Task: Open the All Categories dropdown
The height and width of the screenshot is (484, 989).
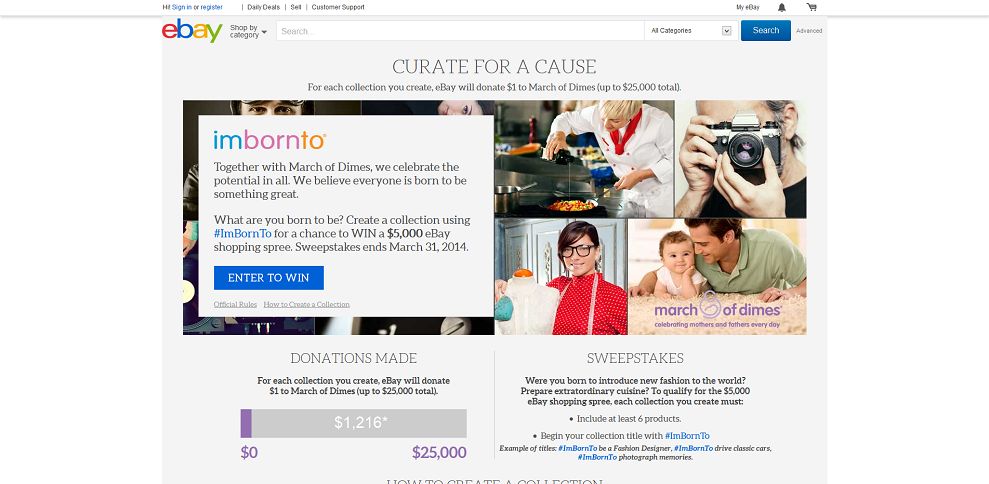Action: click(x=691, y=30)
